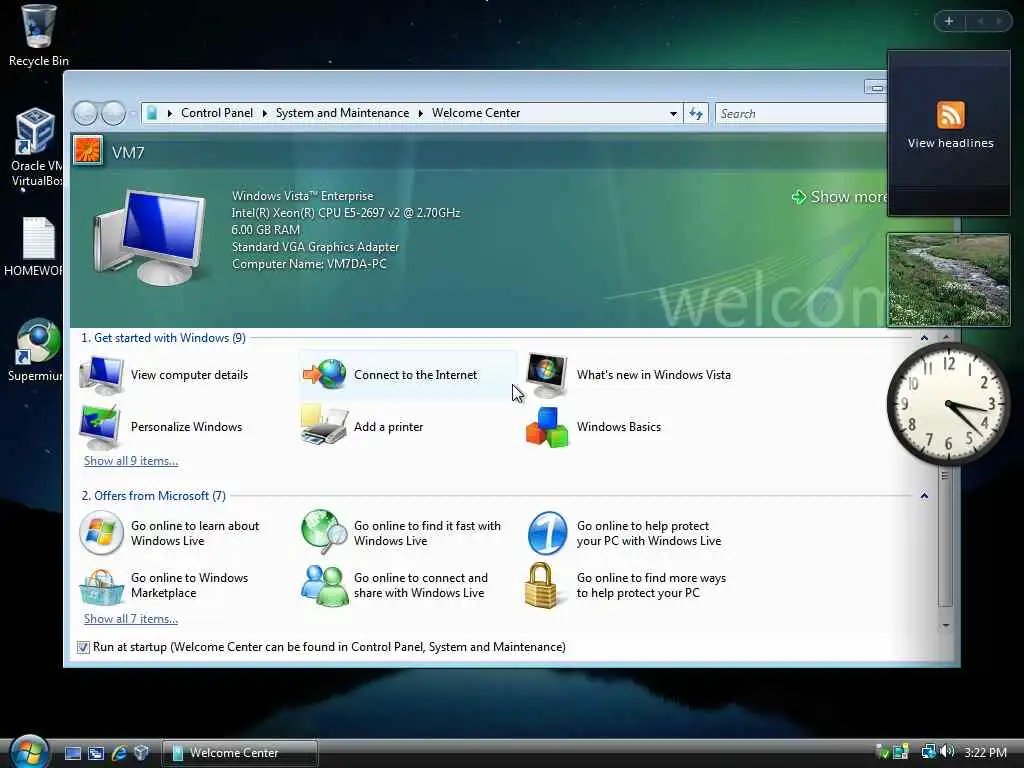Click the Personalize Windows monitor icon

pyautogui.click(x=100, y=426)
